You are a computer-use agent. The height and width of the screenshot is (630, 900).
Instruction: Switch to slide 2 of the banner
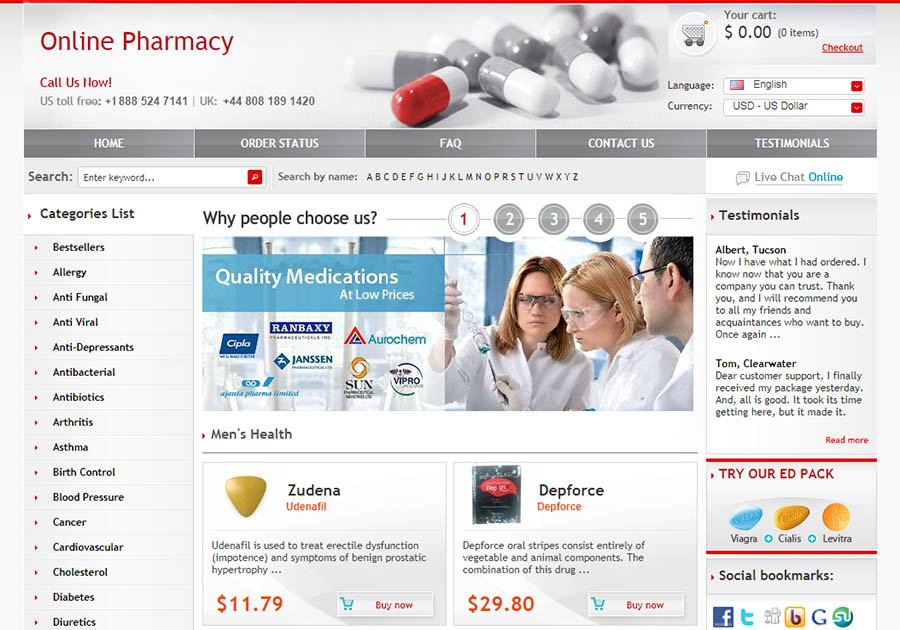(509, 219)
